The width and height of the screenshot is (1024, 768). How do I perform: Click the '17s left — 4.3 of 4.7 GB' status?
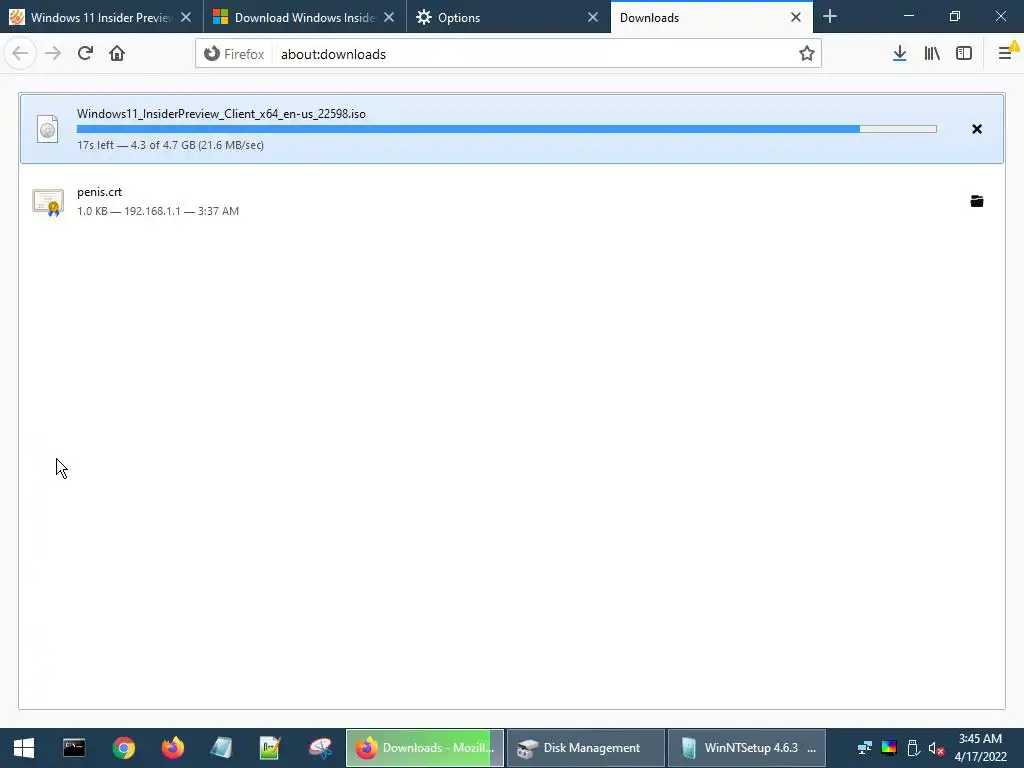tap(170, 145)
